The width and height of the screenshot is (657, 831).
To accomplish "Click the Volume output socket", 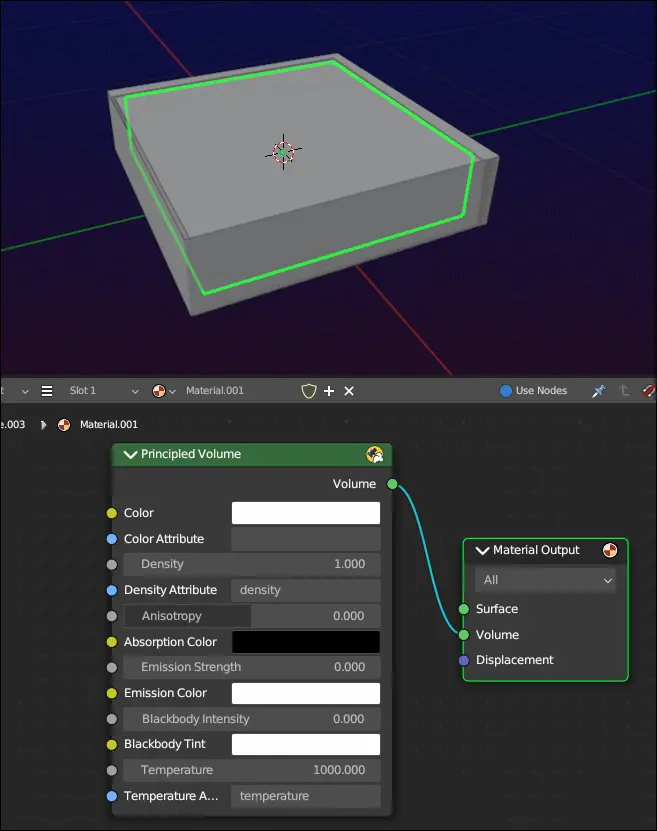I will 392,484.
